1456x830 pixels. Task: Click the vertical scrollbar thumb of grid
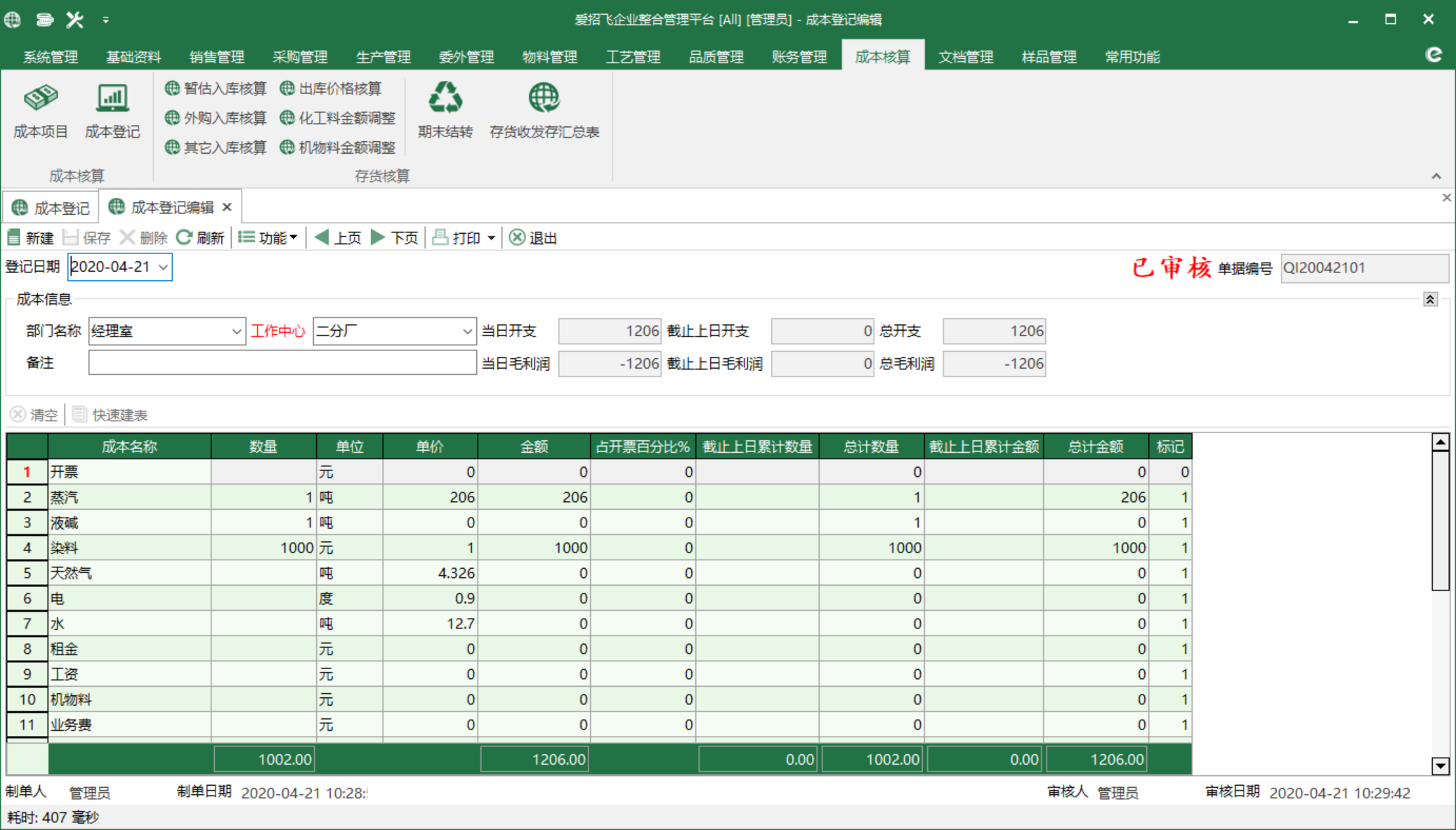(x=1441, y=521)
